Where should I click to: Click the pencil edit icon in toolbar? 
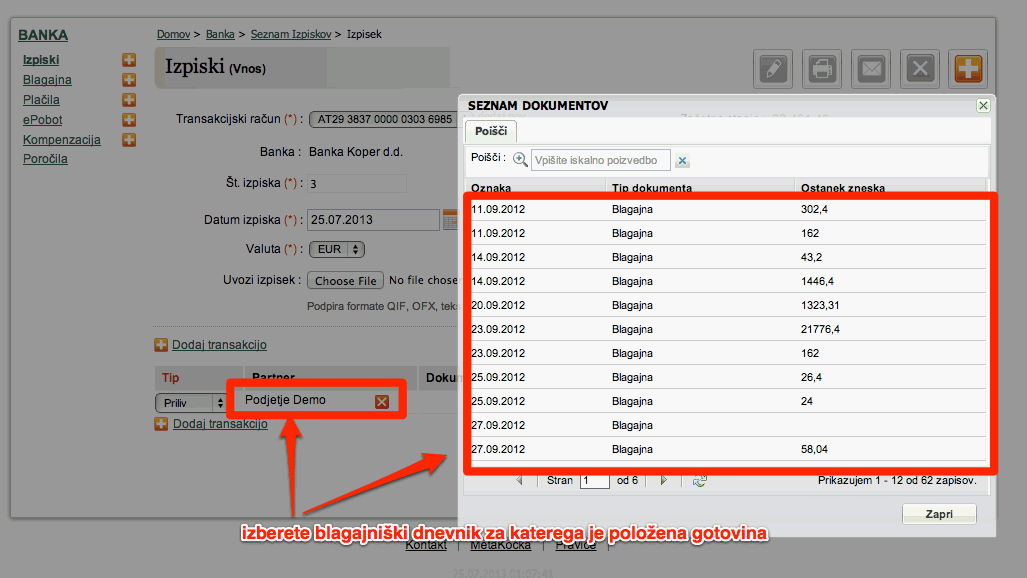tap(773, 68)
